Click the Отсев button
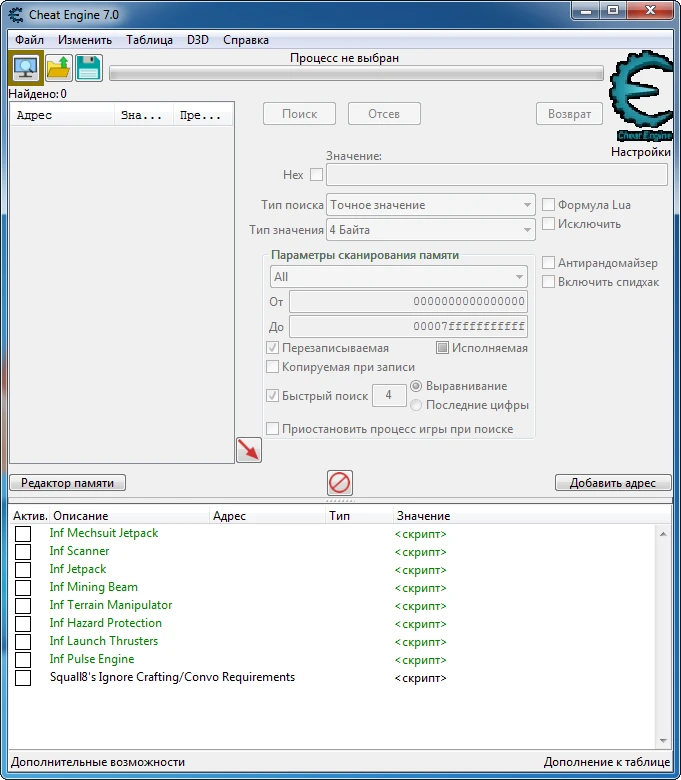 point(384,114)
